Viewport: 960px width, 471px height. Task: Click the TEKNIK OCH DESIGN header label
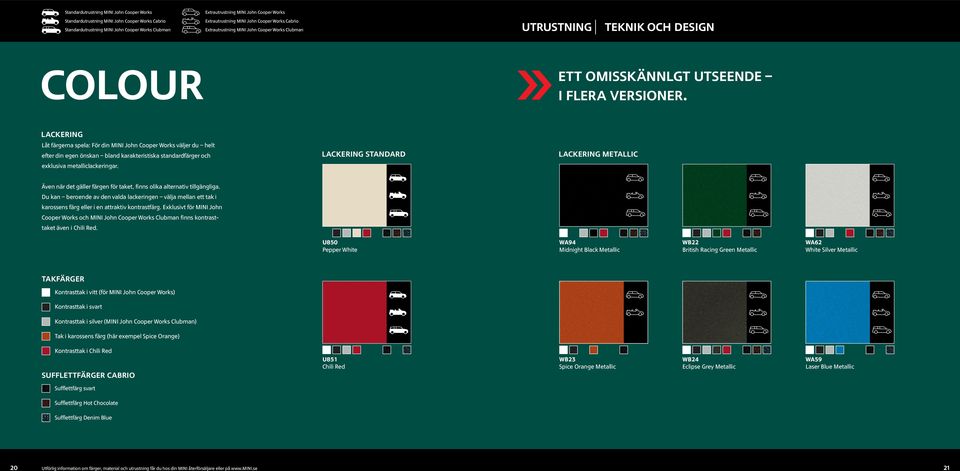click(x=659, y=28)
